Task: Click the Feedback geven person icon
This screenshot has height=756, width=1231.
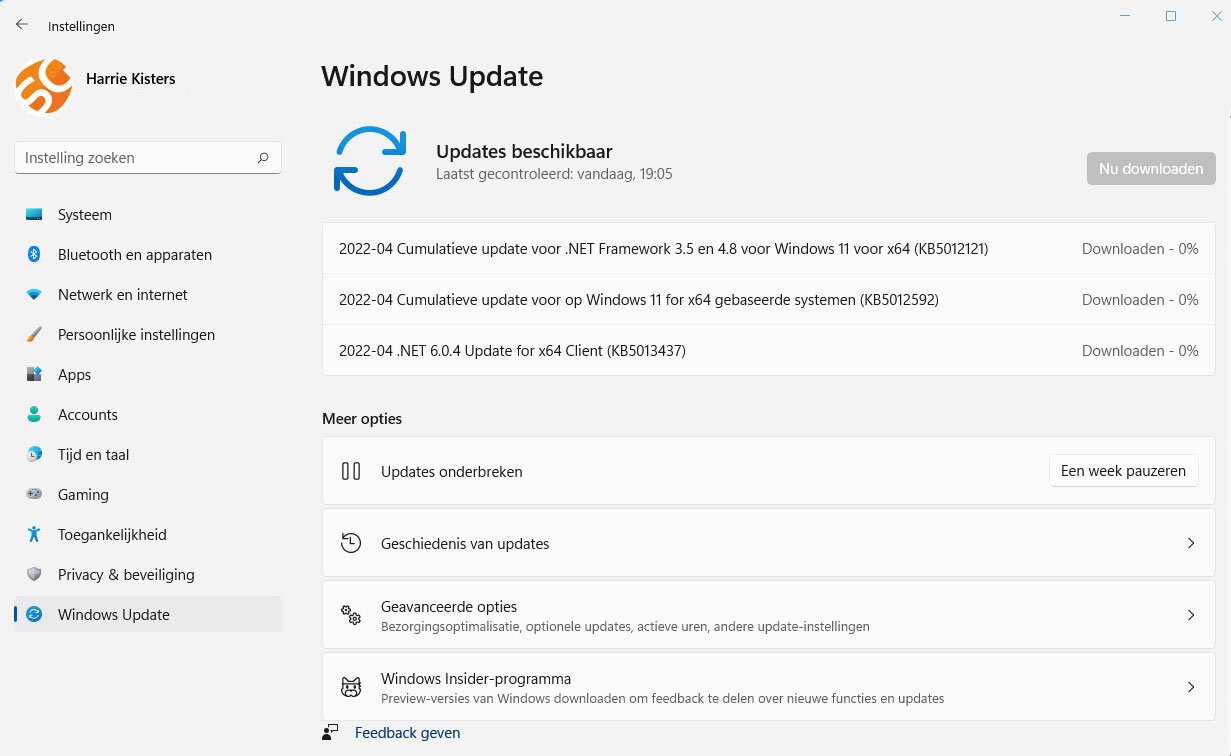Action: (331, 733)
